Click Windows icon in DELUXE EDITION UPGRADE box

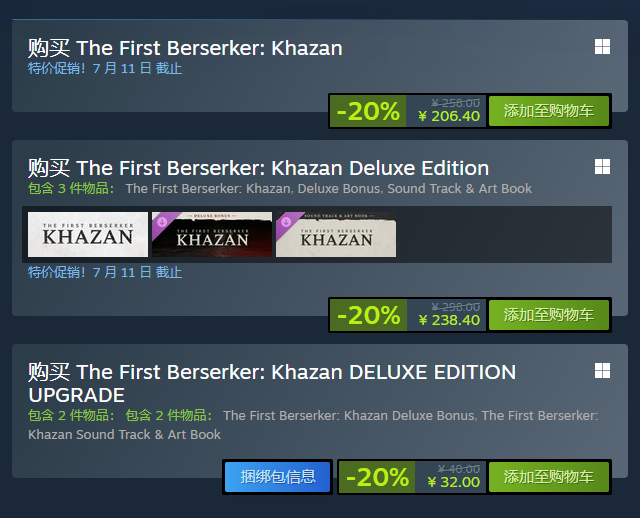pyautogui.click(x=602, y=371)
